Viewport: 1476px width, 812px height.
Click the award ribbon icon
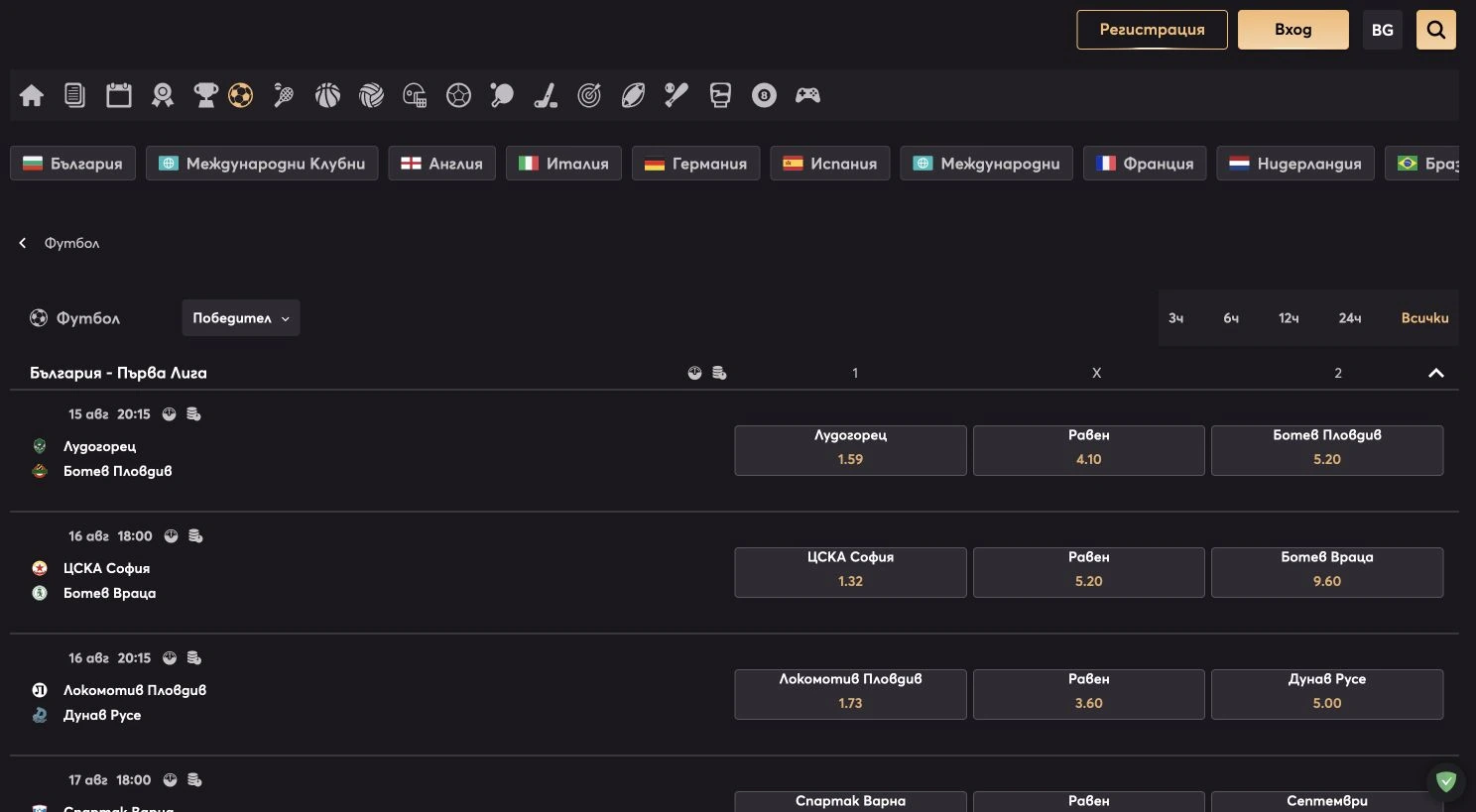coord(163,95)
